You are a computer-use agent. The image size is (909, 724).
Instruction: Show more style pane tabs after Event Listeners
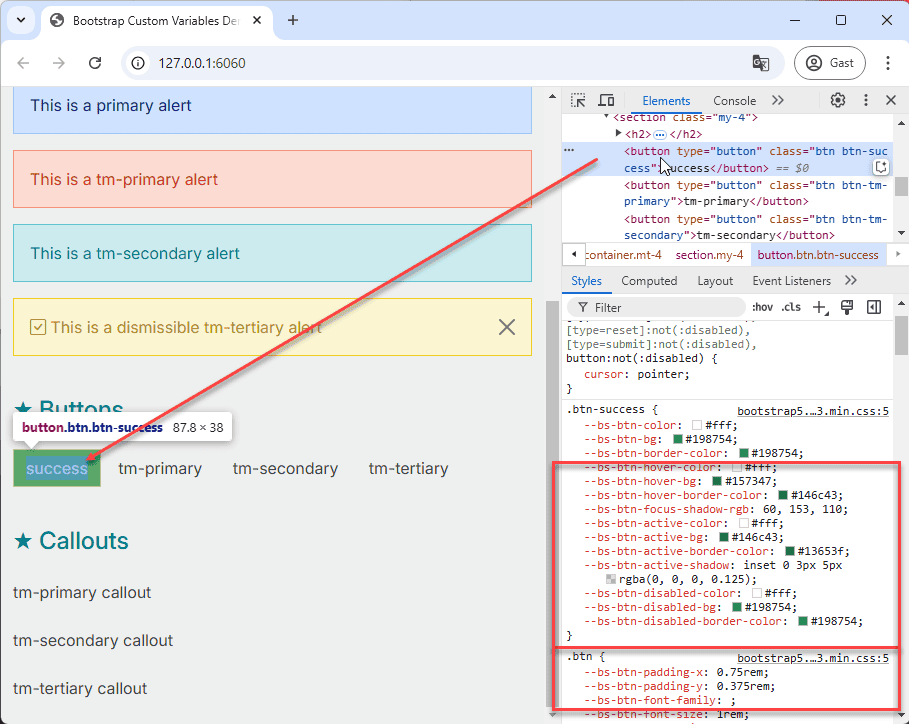point(850,281)
